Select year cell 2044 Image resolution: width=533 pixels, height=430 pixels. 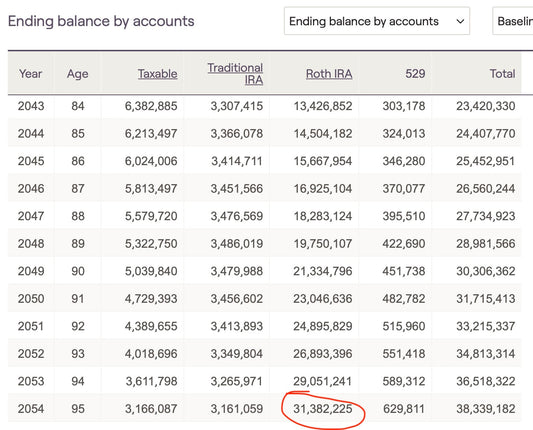pos(31,134)
